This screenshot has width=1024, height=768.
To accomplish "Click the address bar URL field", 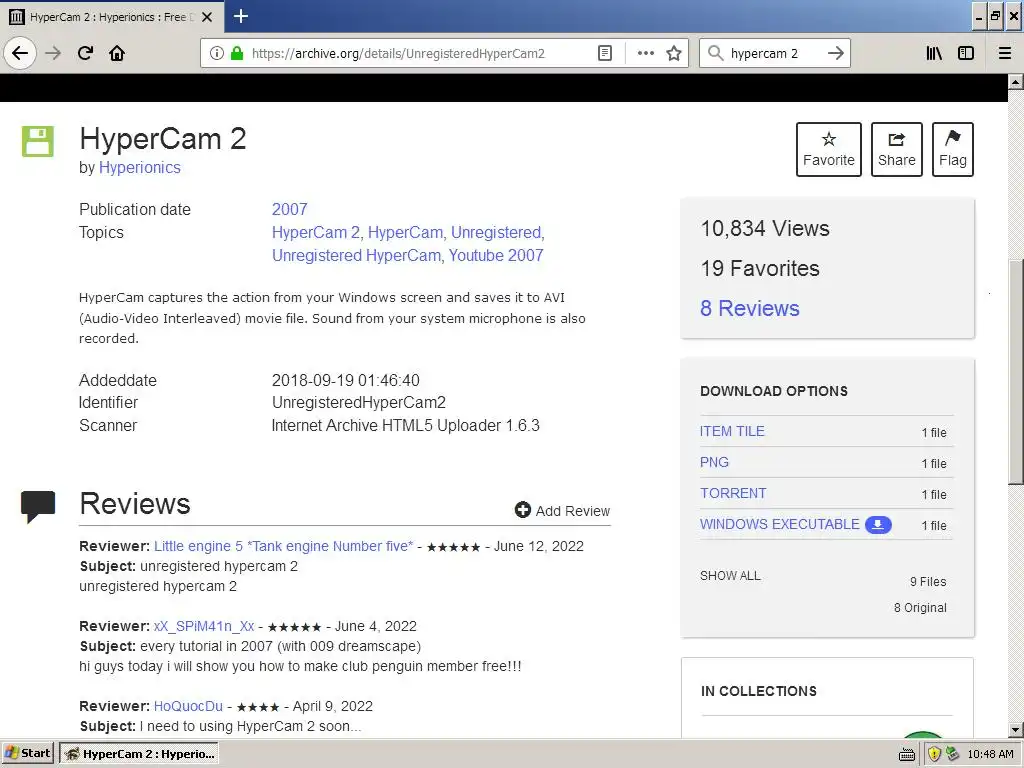I will click(x=398, y=54).
